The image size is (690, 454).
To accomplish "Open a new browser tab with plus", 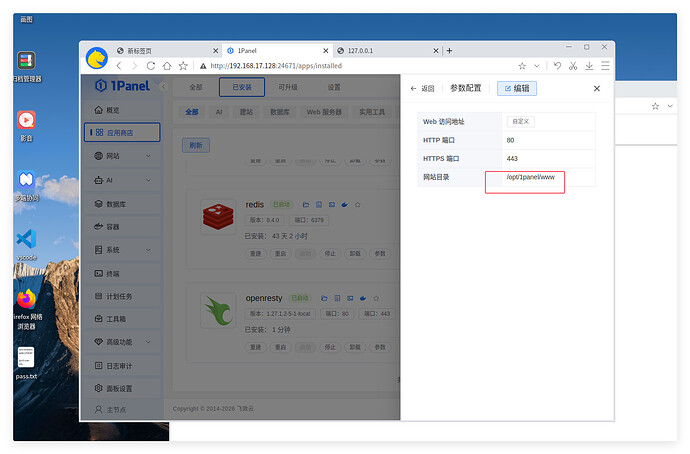I will 450,50.
